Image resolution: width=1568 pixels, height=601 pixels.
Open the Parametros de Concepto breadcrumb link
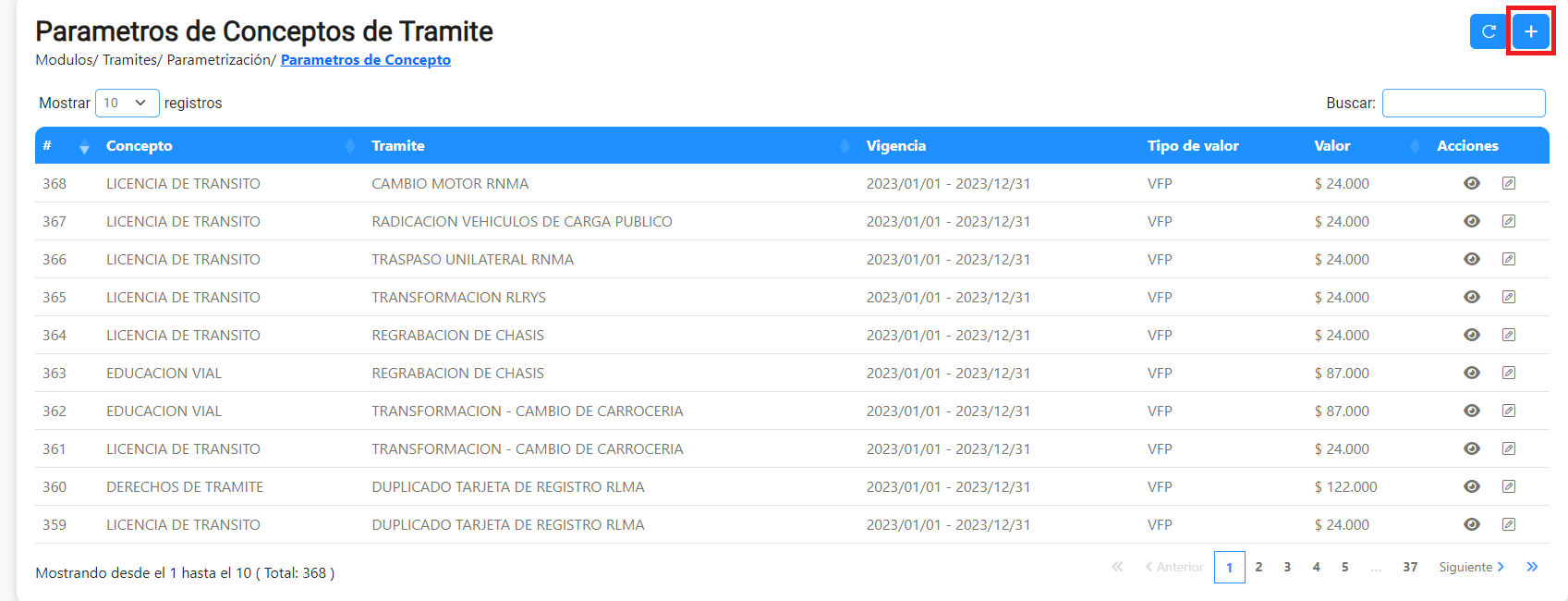pos(366,59)
